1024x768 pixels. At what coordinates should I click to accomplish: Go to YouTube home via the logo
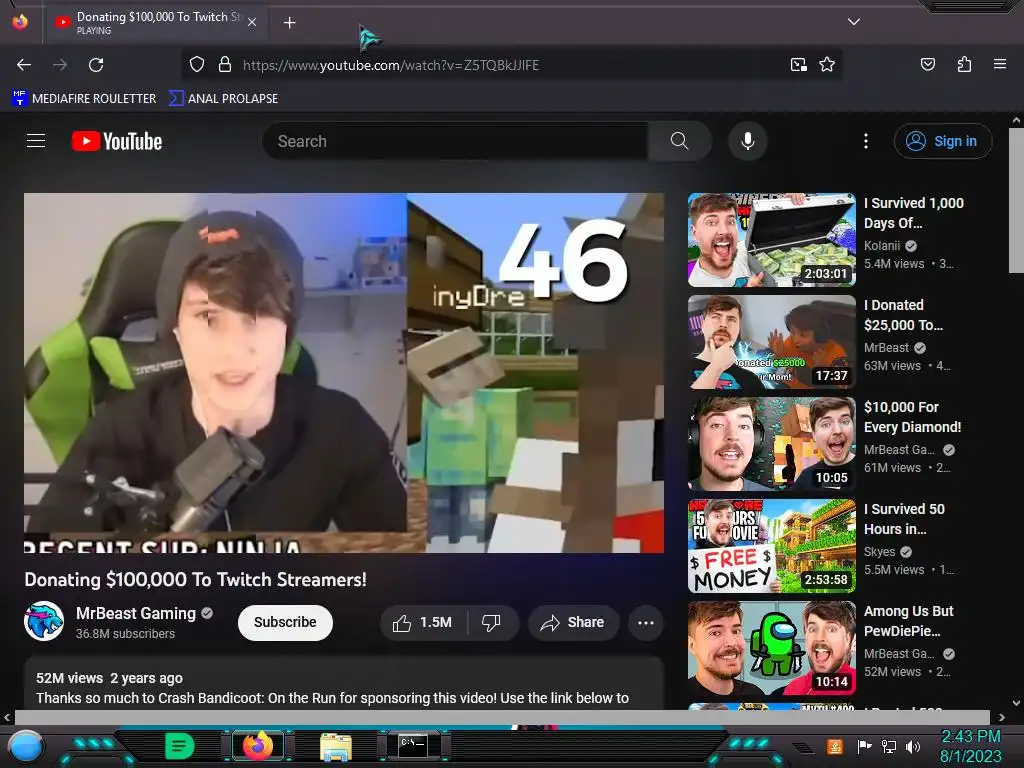[x=117, y=141]
